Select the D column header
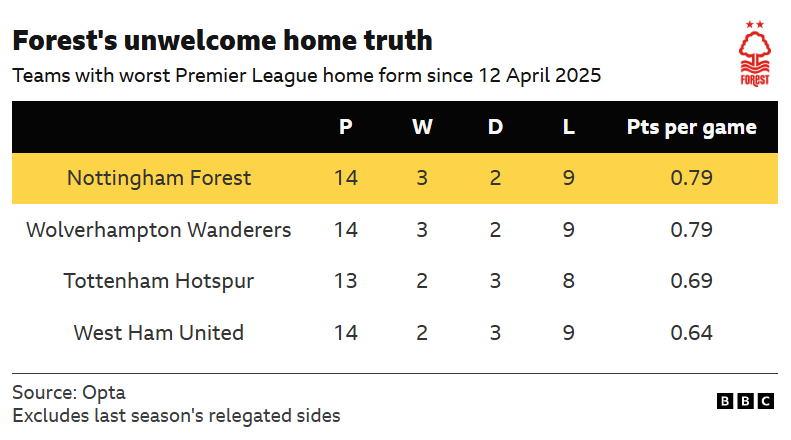The width and height of the screenshot is (791, 440). point(495,127)
